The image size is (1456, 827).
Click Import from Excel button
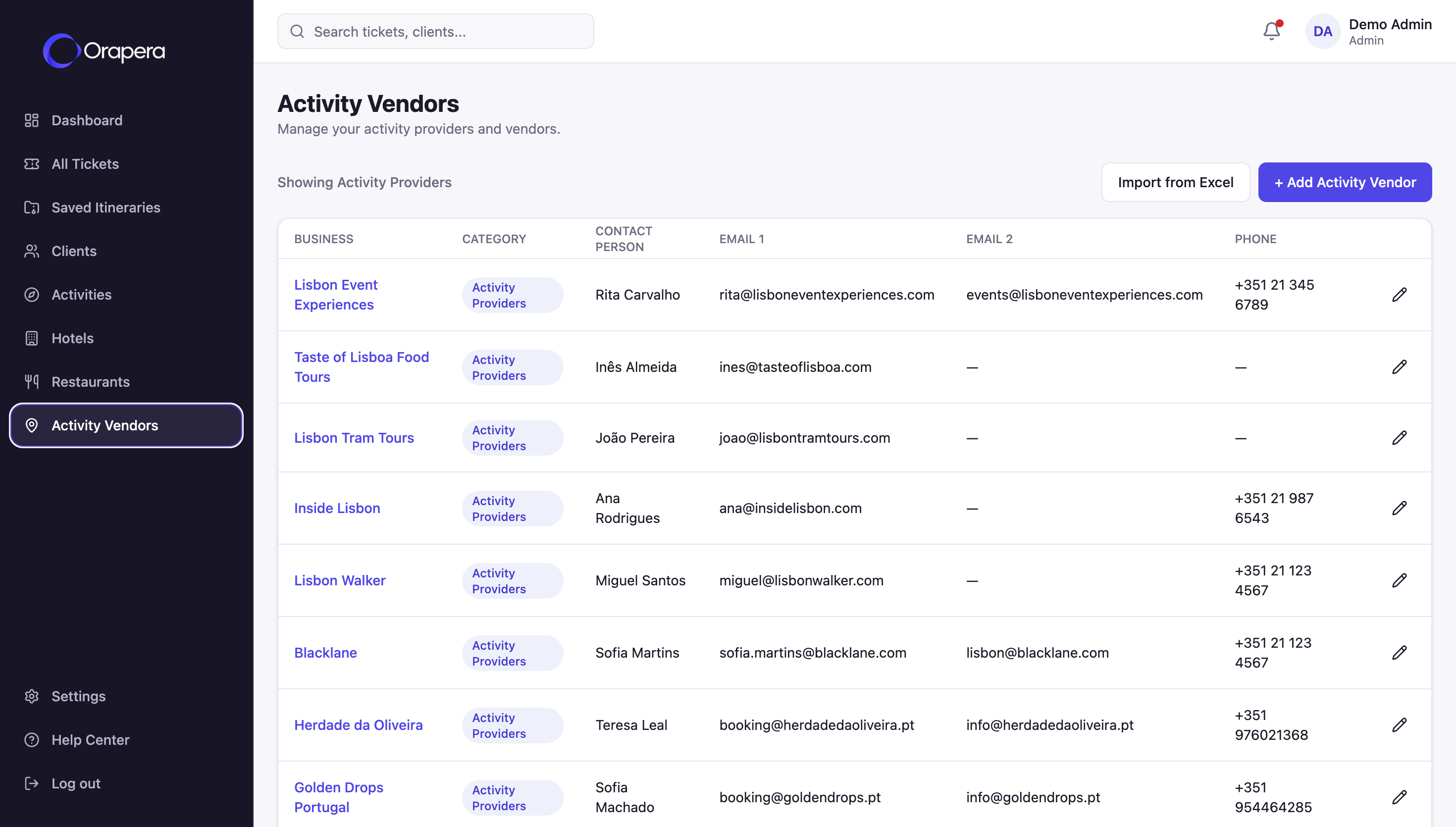[x=1176, y=182]
